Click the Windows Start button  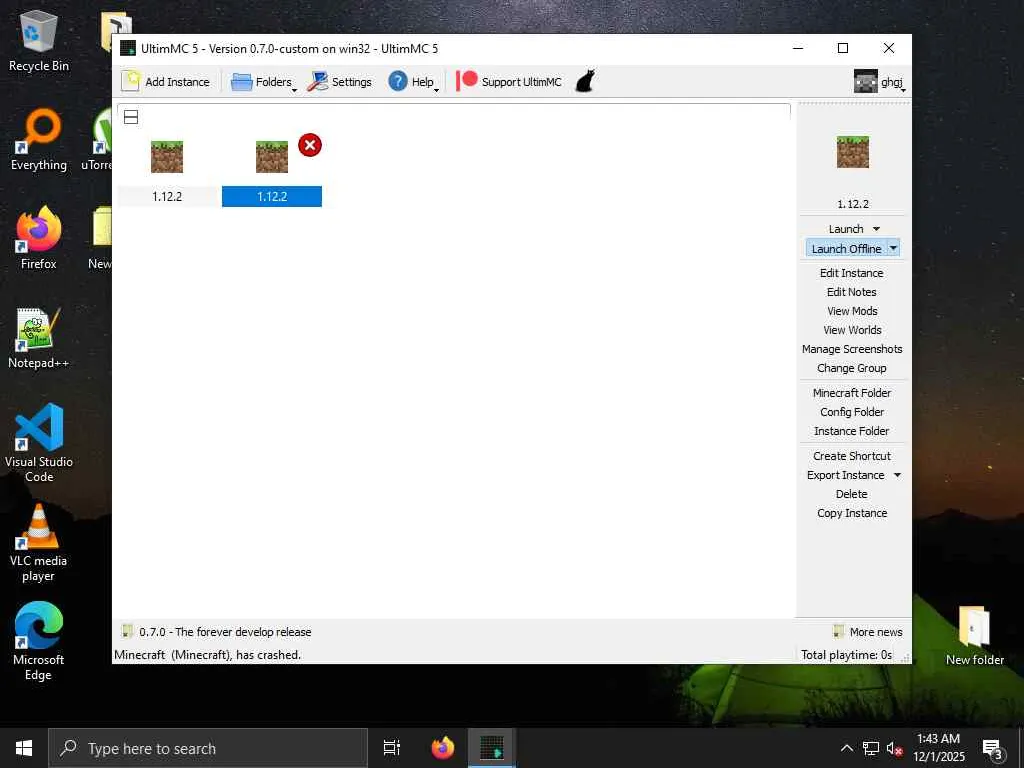[x=24, y=748]
